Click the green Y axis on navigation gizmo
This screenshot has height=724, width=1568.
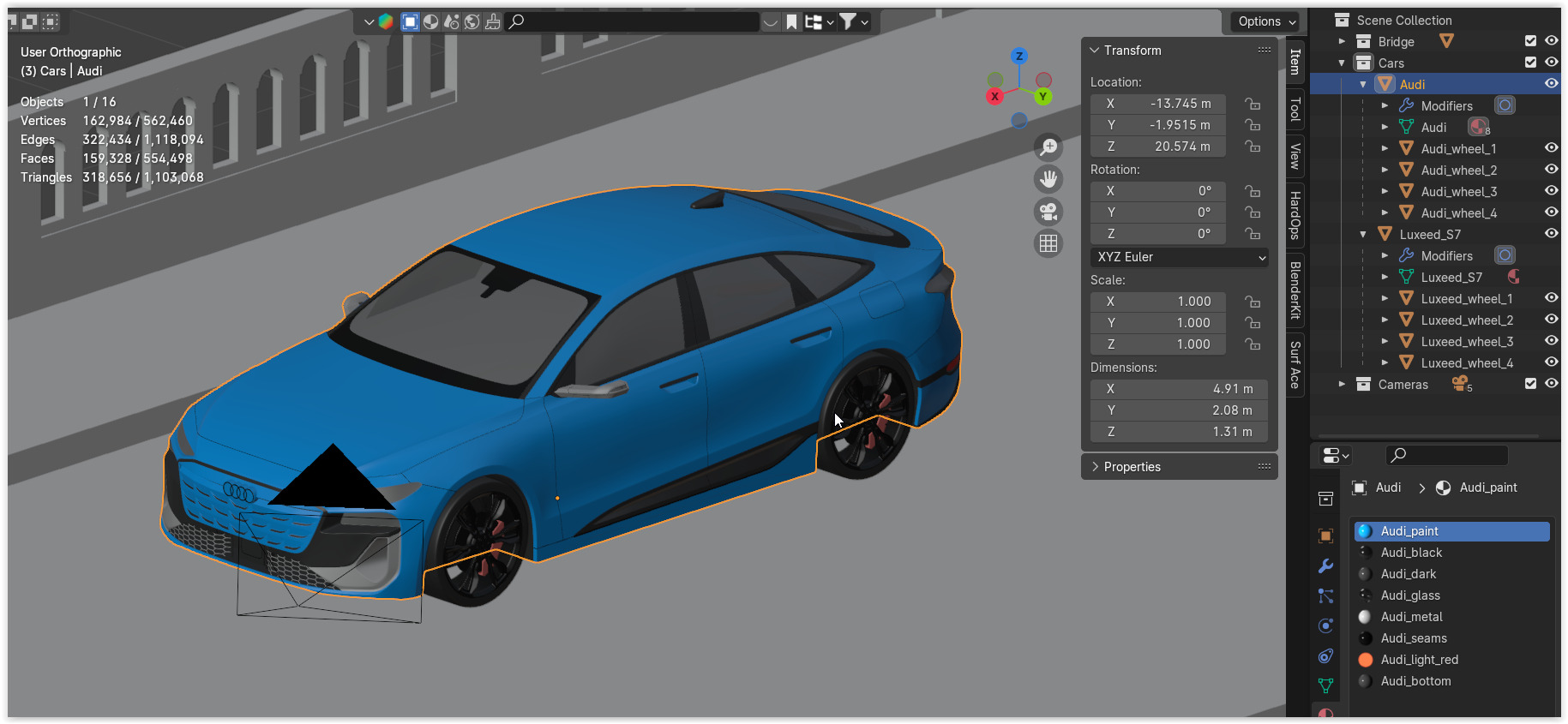(x=1043, y=96)
